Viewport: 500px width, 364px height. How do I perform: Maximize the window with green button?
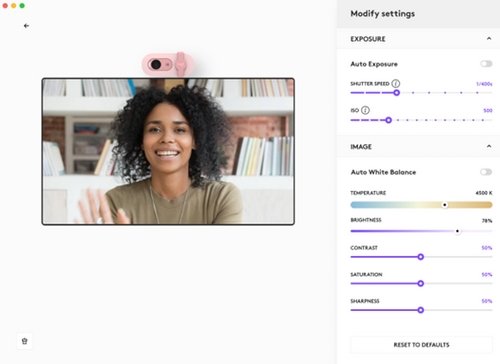(22, 5)
